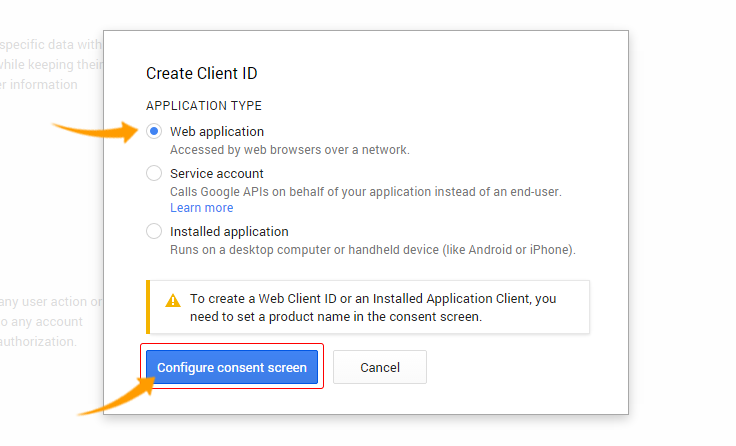This screenshot has height=446, width=736.
Task: Click the 'Installed application' label text
Action: pos(229,231)
